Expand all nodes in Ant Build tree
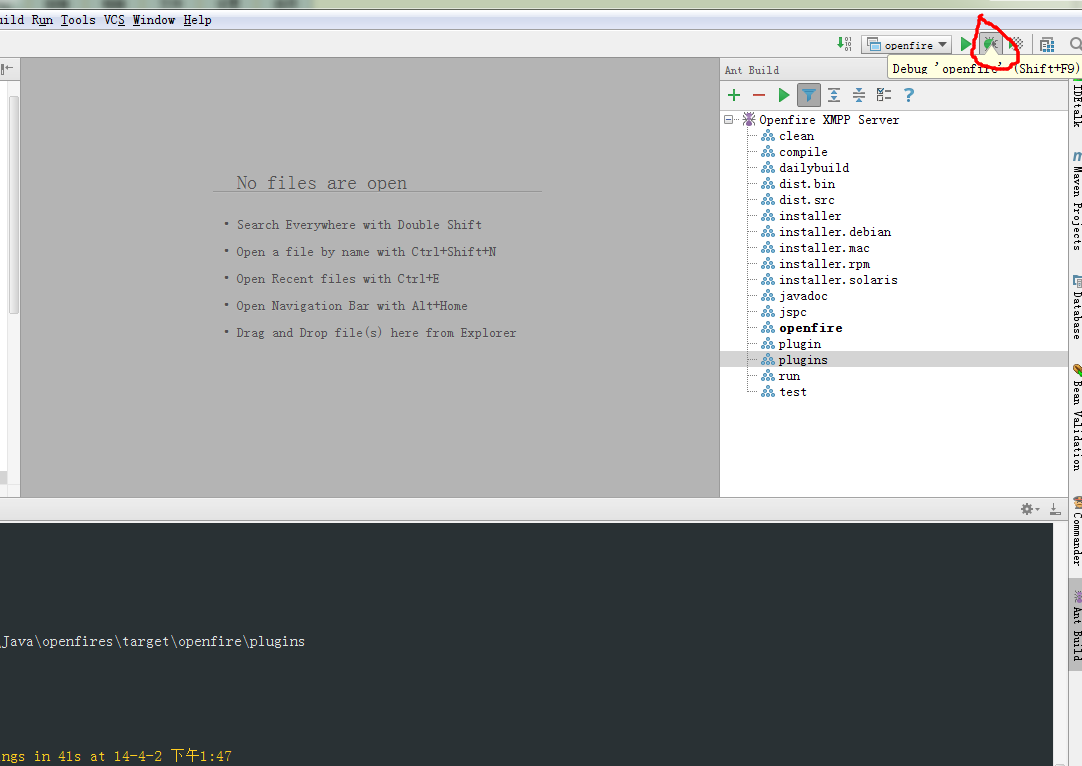Image resolution: width=1082 pixels, height=766 pixels. click(x=834, y=95)
